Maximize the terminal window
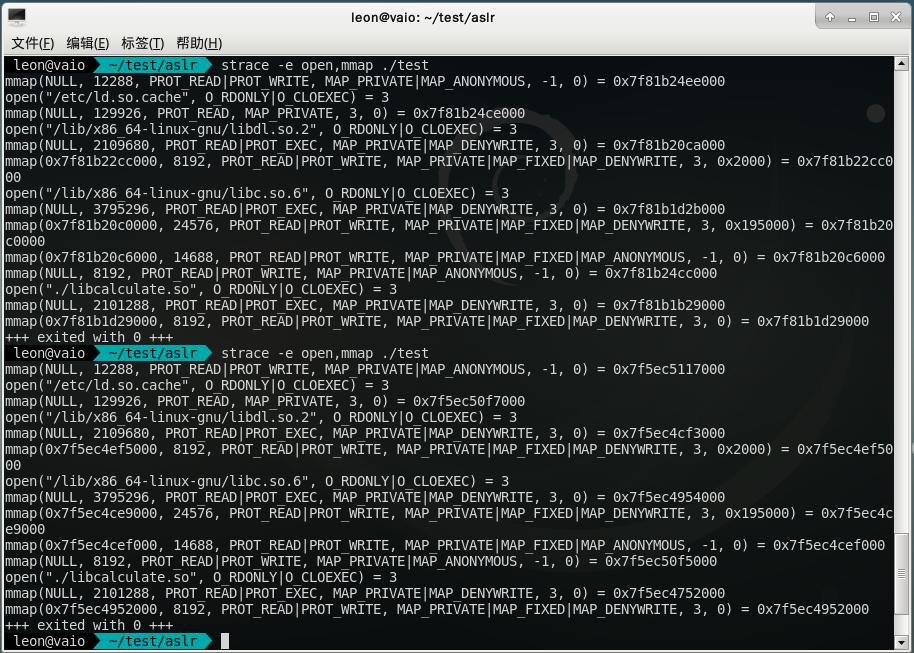The image size is (914, 653). coord(874,17)
